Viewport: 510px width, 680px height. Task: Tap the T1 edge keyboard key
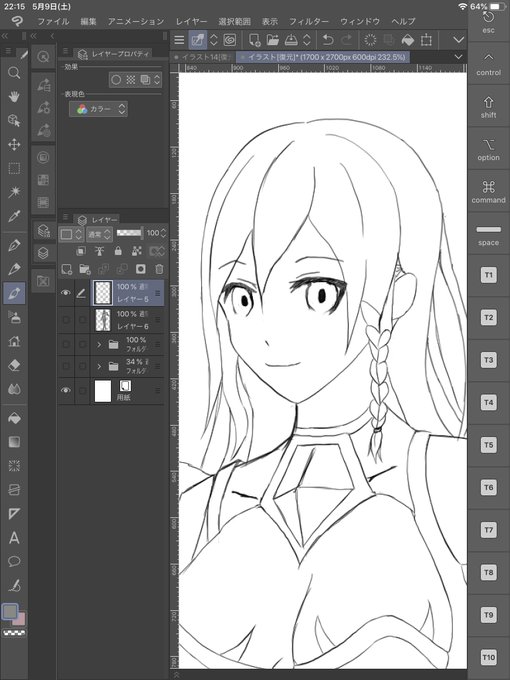[x=488, y=275]
